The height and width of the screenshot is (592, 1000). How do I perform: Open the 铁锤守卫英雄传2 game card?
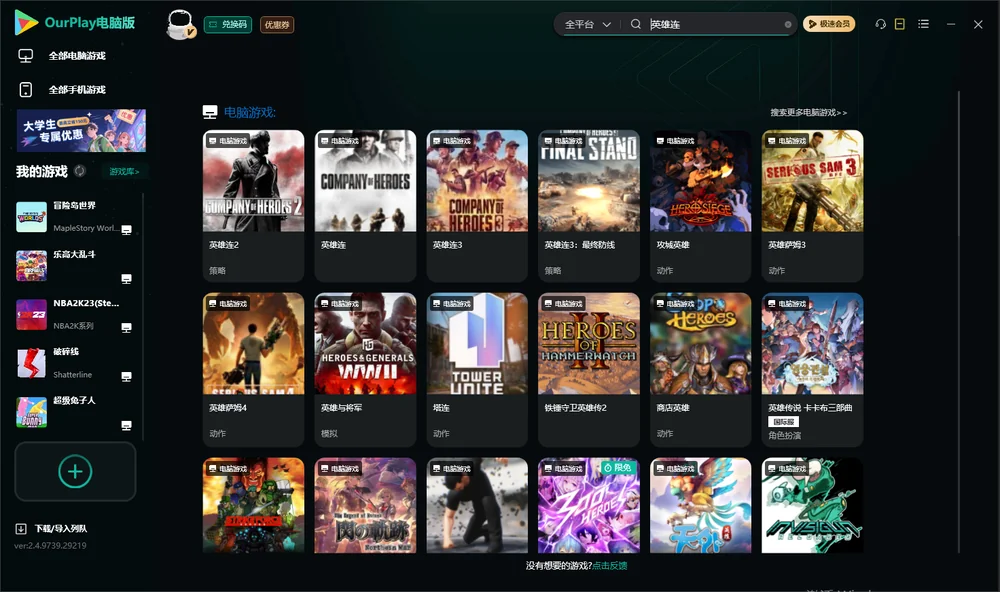pos(589,369)
